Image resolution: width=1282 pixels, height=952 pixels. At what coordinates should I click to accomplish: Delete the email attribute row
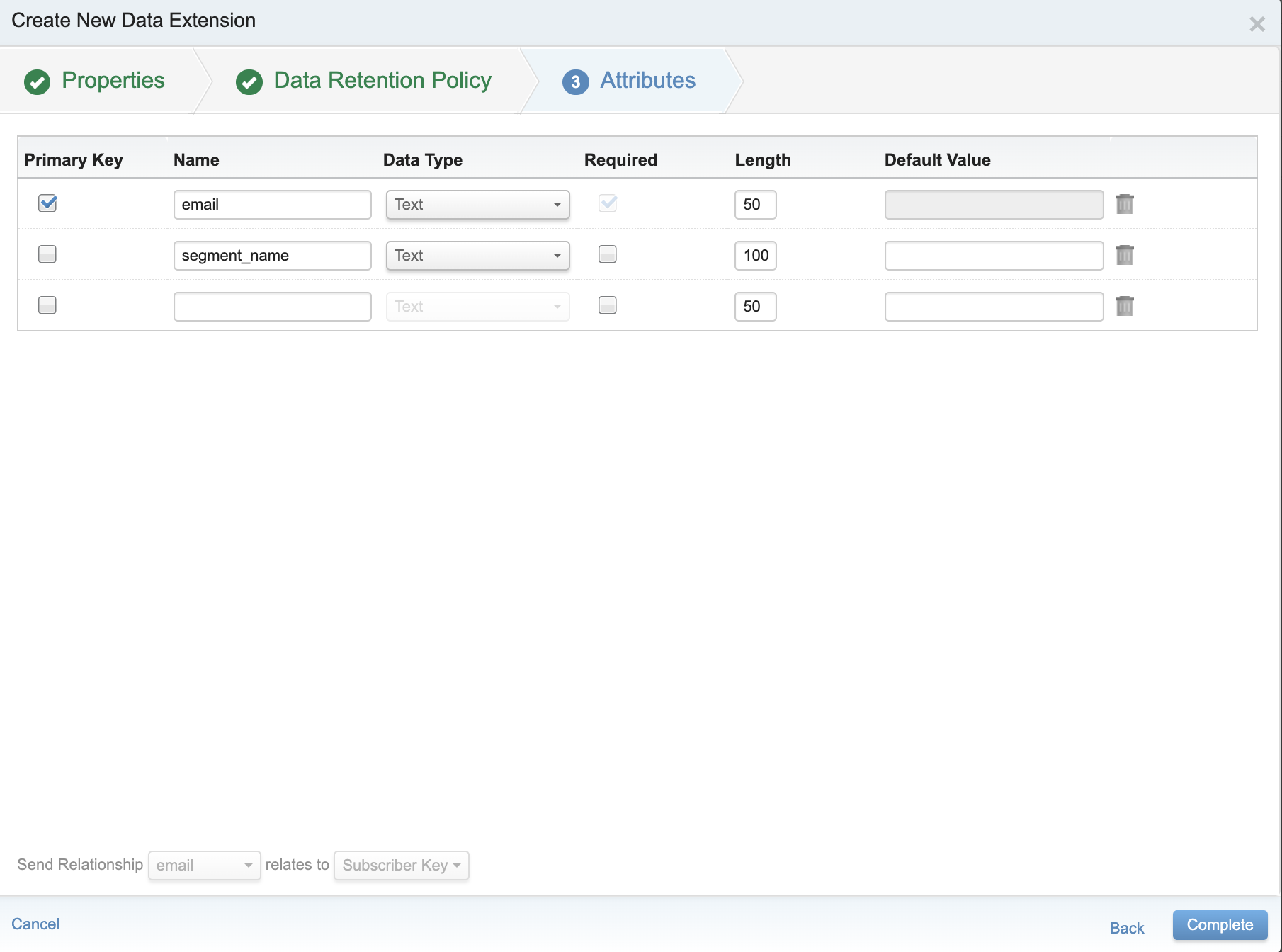point(1124,204)
